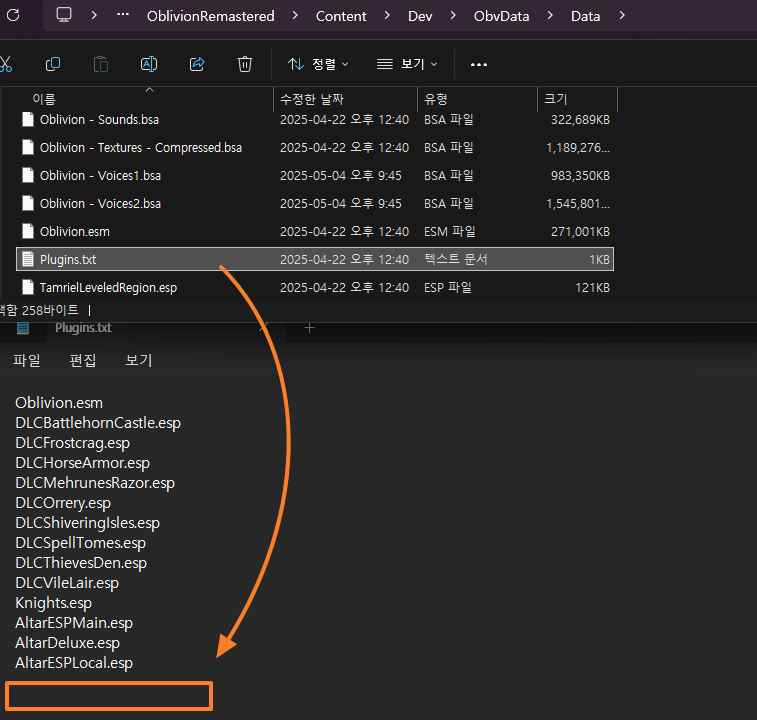The width and height of the screenshot is (757, 720).
Task: Click the file icon of Oblivion - Voices1.bsa
Action: coord(28,175)
